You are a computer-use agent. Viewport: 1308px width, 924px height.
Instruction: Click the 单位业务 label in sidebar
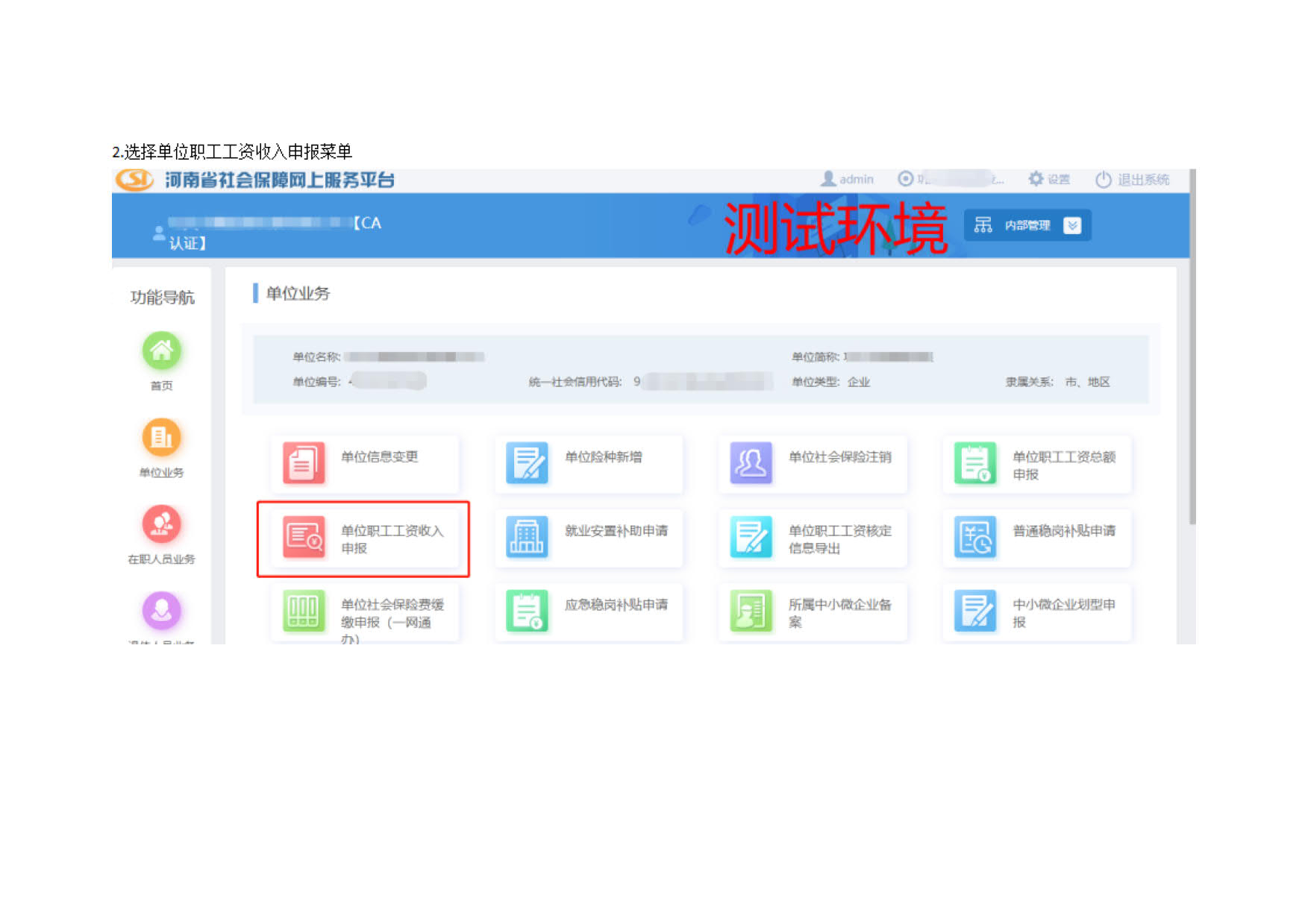(x=162, y=472)
